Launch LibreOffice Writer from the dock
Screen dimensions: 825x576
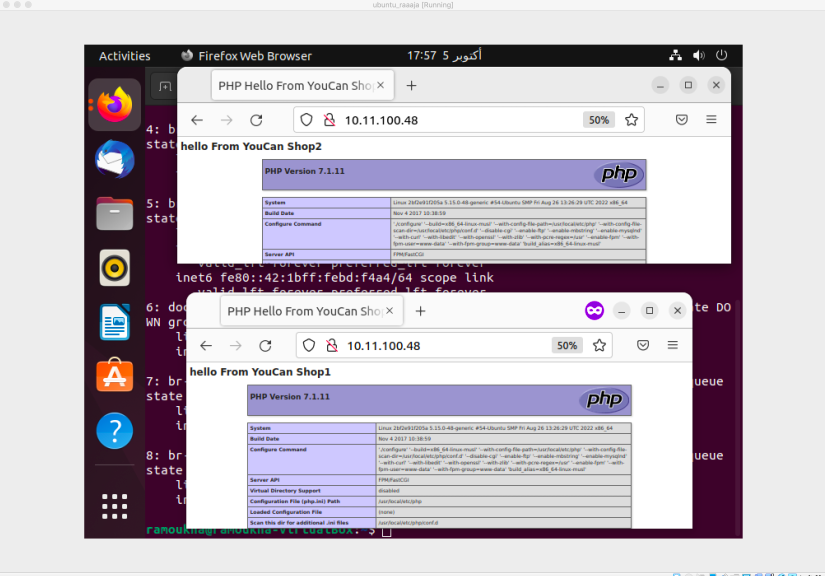coord(114,322)
